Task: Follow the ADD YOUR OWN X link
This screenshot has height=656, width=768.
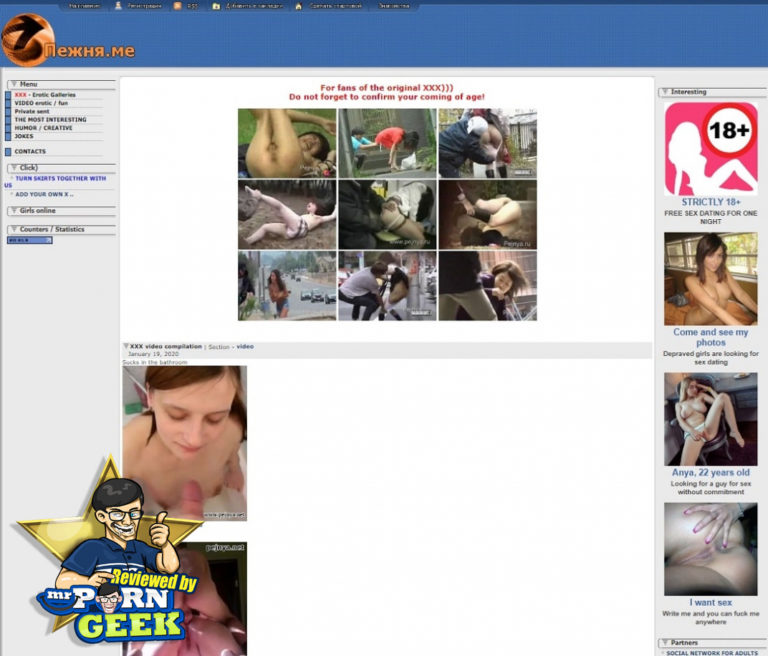Action: pyautogui.click(x=44, y=194)
